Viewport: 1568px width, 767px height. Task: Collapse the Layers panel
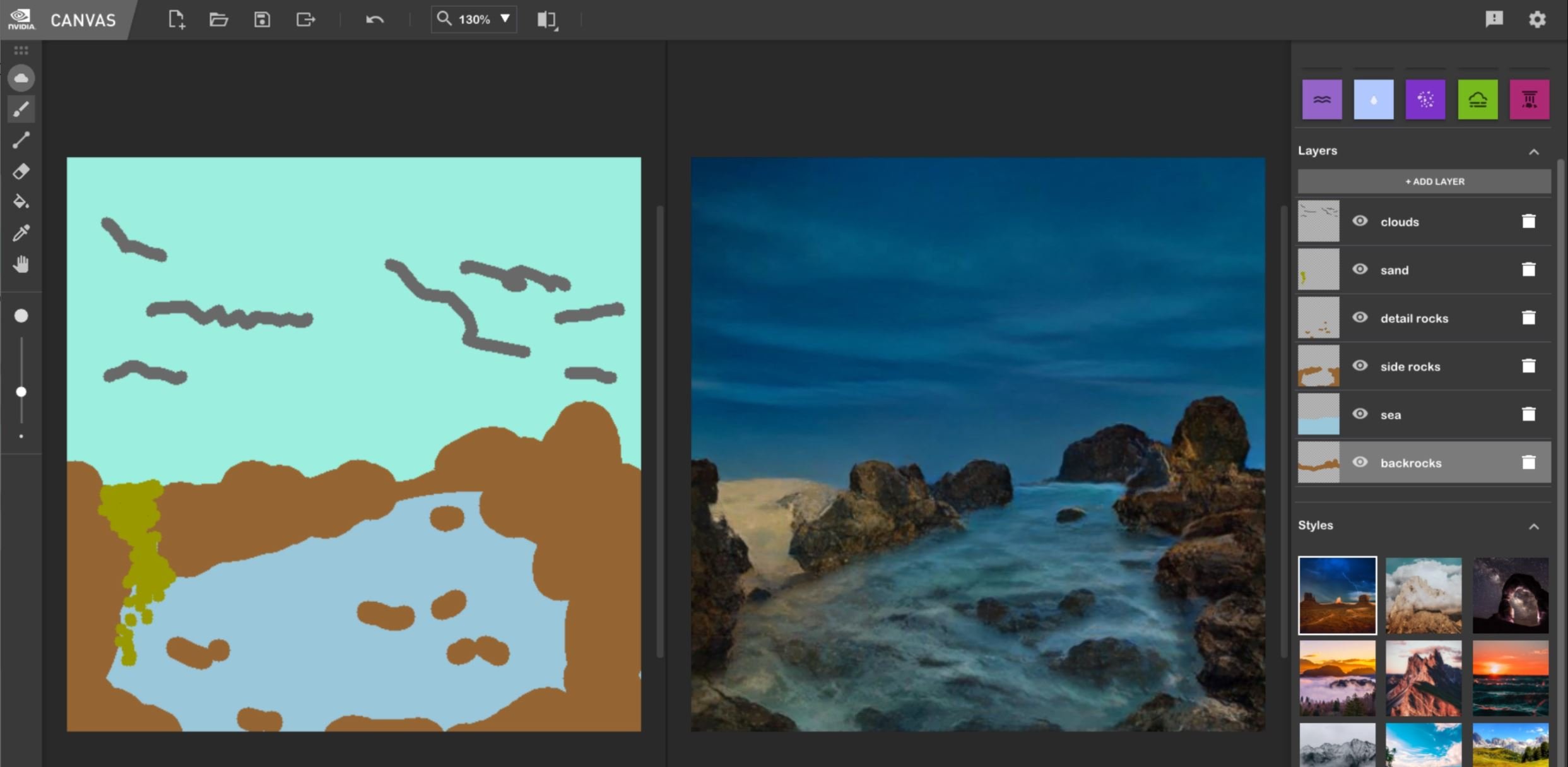click(x=1535, y=151)
